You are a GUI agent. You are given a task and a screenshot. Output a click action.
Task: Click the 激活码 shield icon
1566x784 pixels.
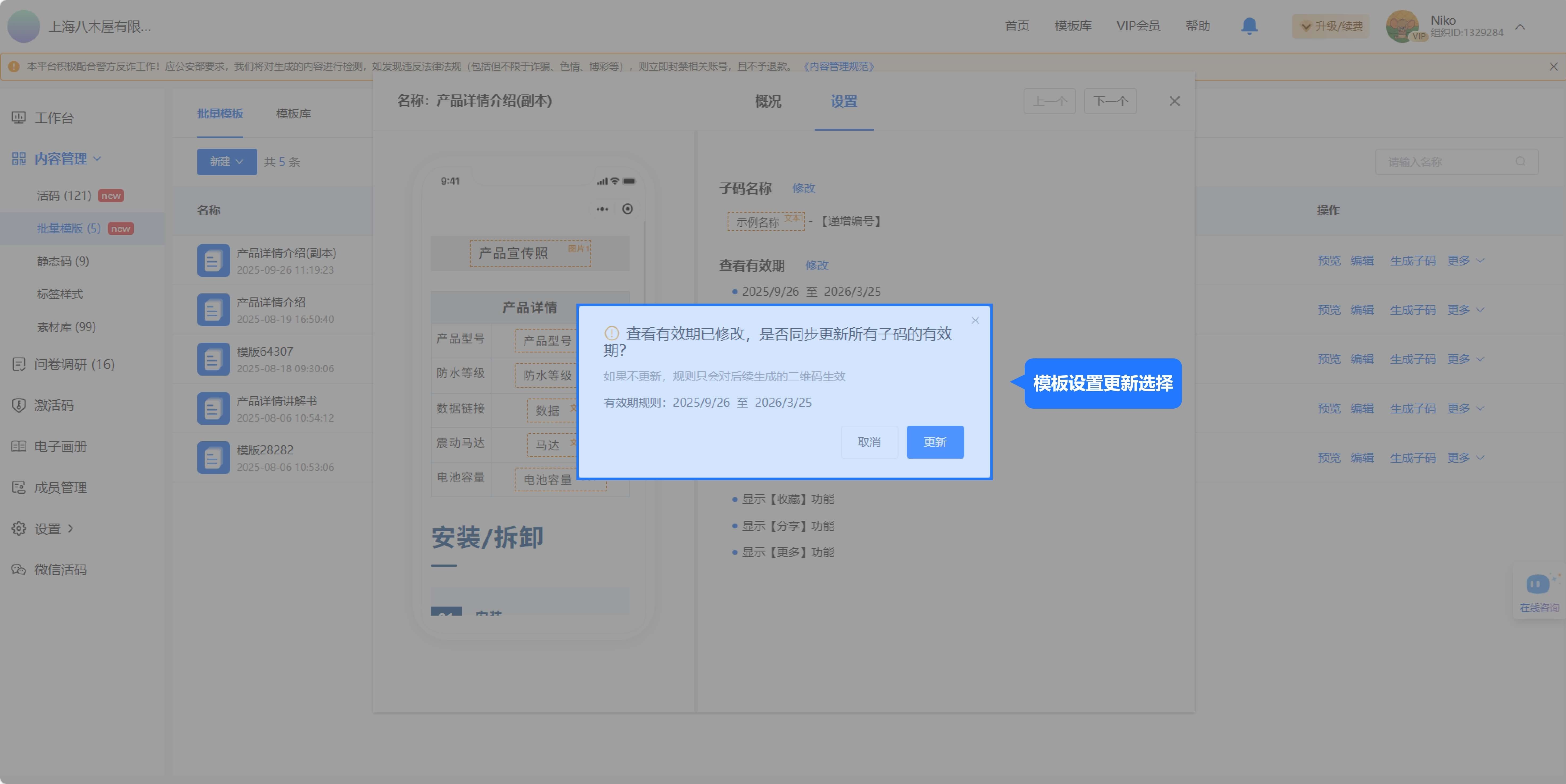point(18,405)
